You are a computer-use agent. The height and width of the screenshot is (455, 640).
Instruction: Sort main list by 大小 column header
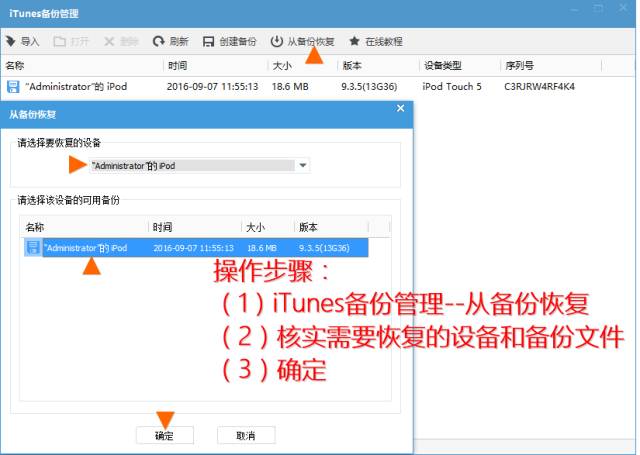click(302, 65)
